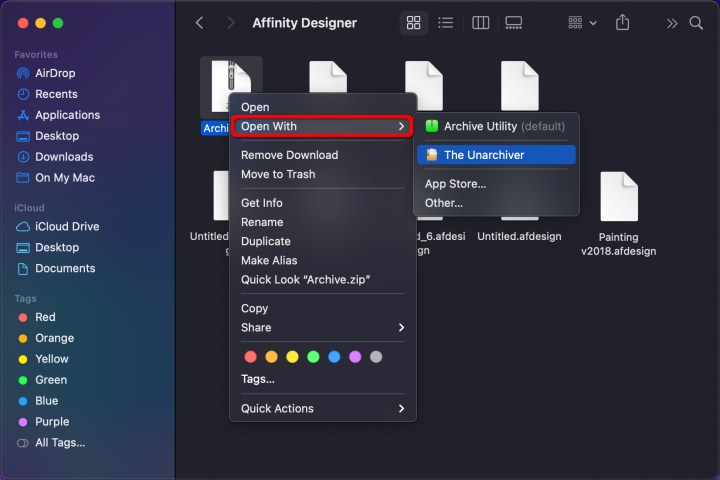Image resolution: width=720 pixels, height=480 pixels.
Task: Choose Rename in context menu
Action: click(322, 222)
